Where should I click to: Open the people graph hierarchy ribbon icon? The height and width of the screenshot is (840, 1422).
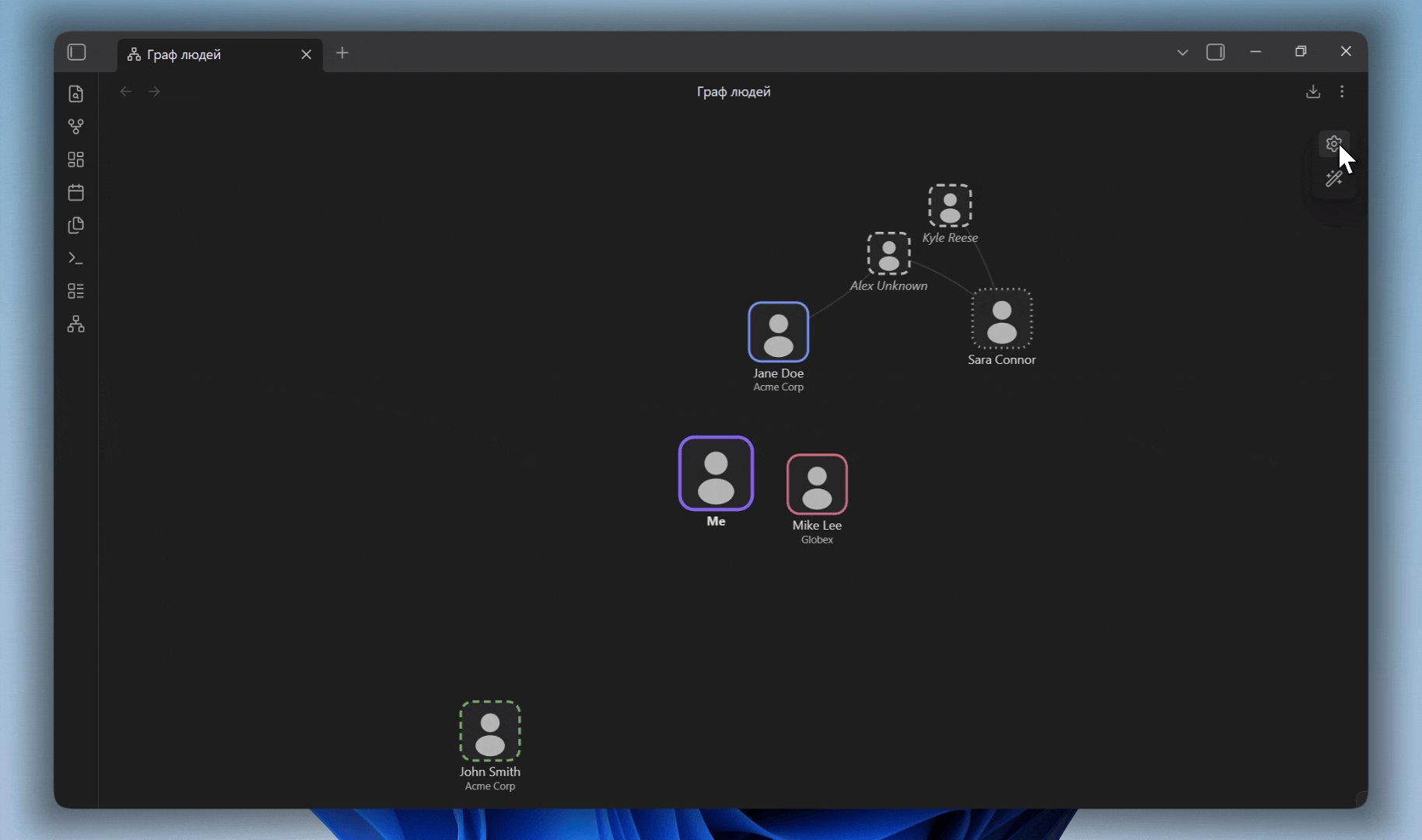pos(75,324)
